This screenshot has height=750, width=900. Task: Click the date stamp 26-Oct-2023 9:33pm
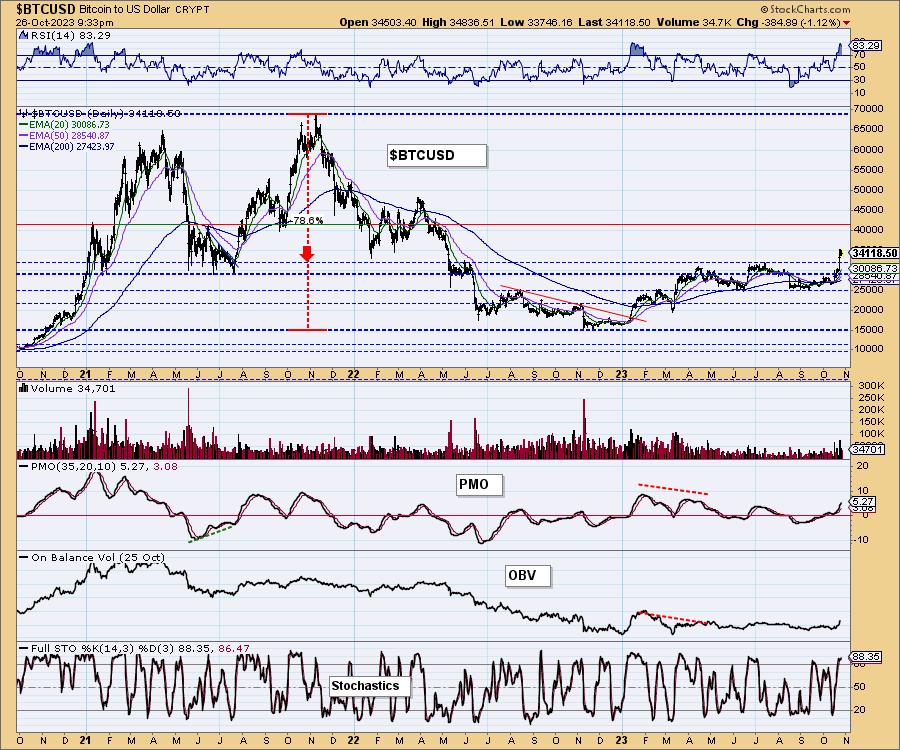coord(64,22)
